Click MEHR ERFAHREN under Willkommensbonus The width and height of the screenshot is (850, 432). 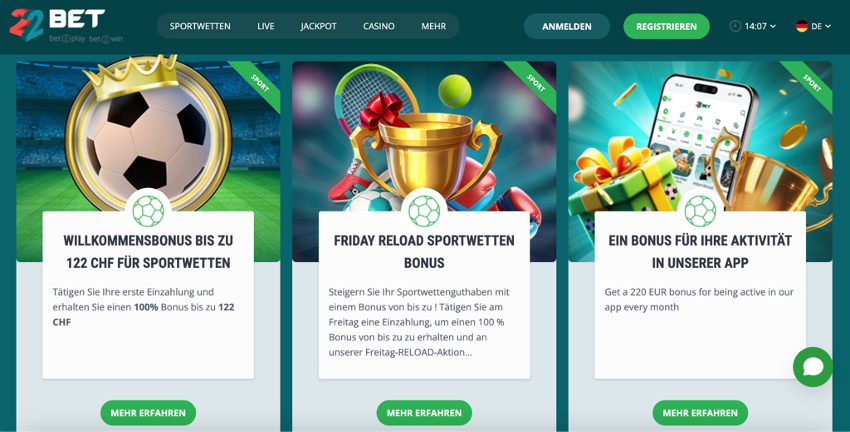coord(148,412)
